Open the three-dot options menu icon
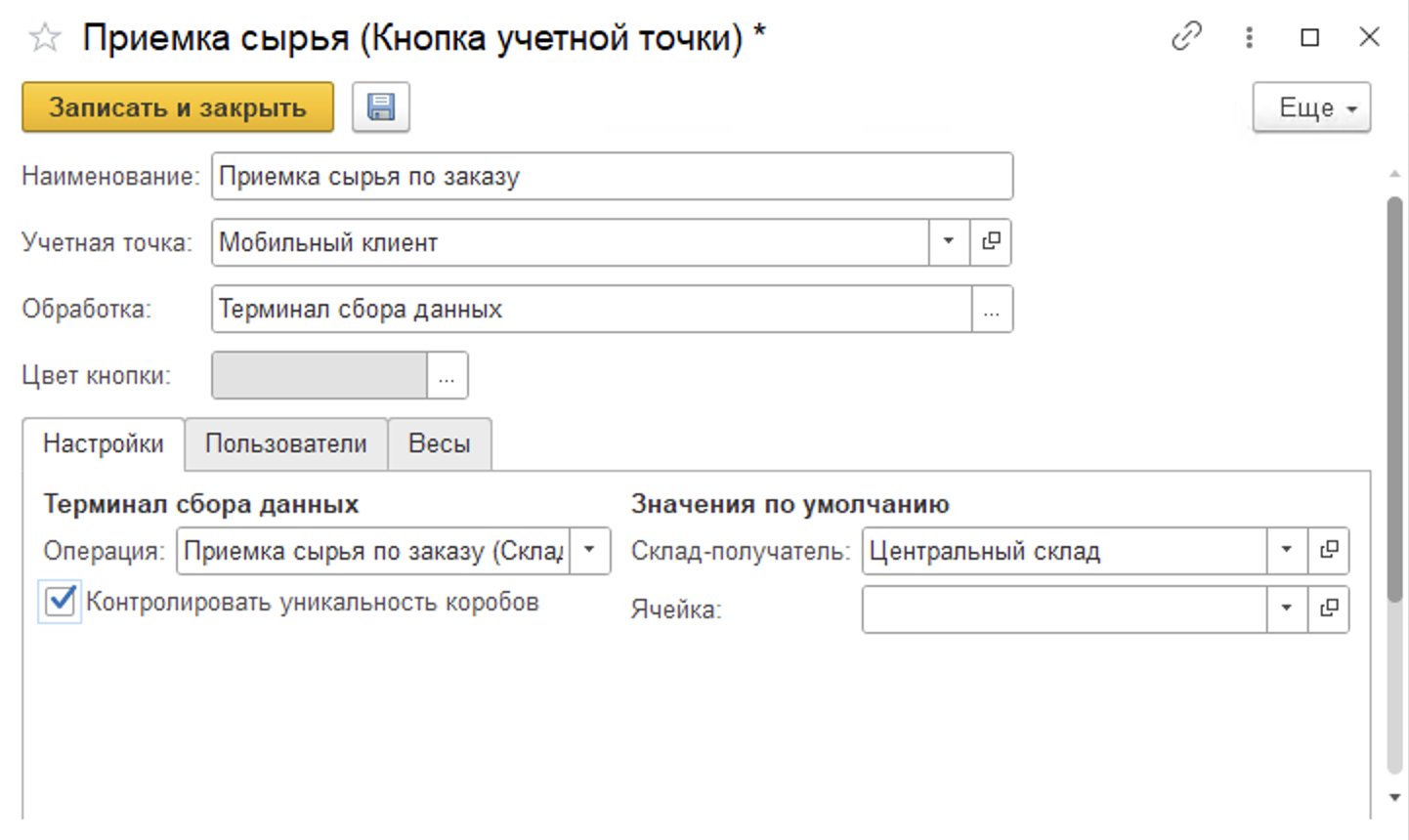Image resolution: width=1409 pixels, height=840 pixels. click(1249, 37)
